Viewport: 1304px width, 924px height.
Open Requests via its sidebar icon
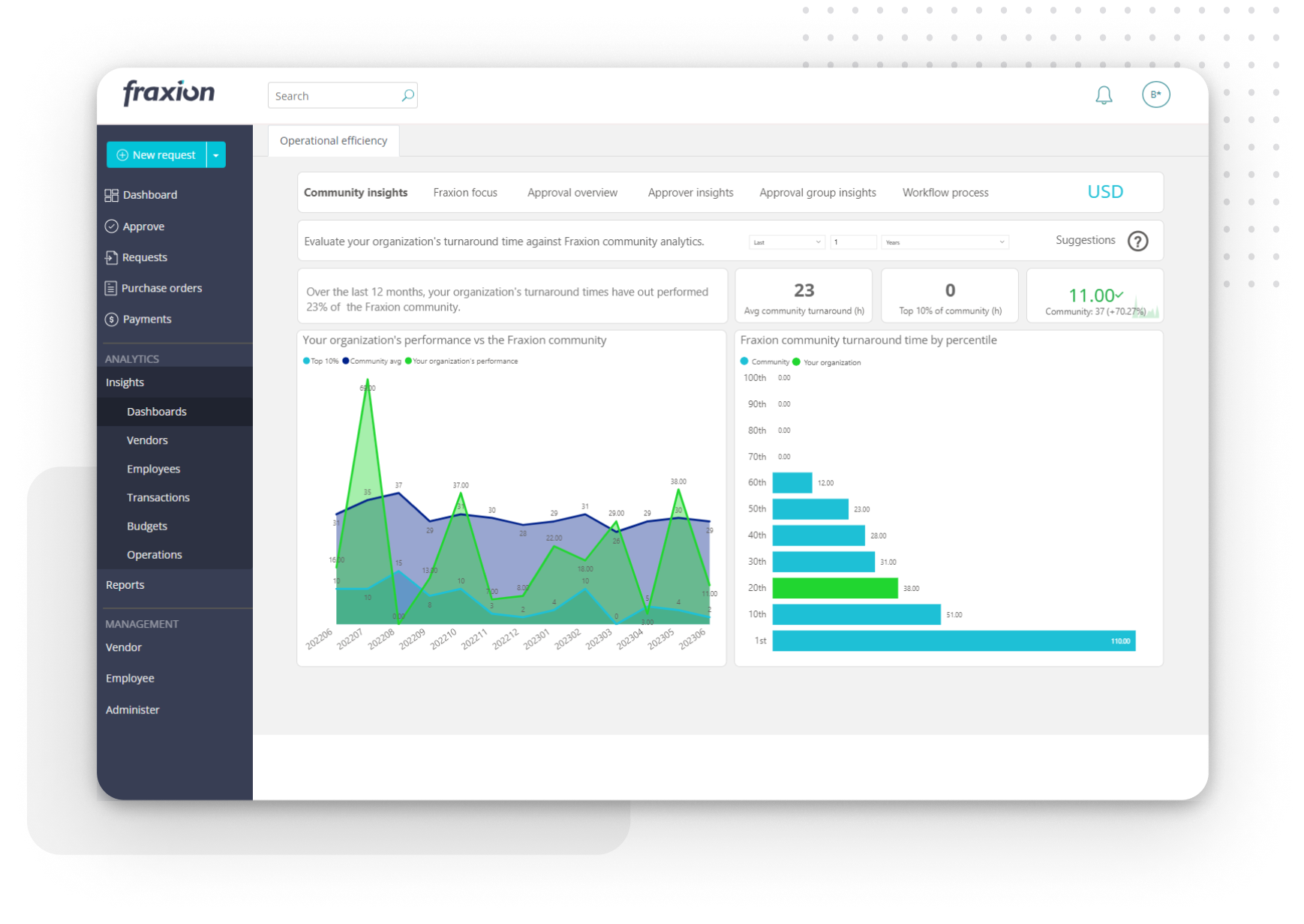112,257
